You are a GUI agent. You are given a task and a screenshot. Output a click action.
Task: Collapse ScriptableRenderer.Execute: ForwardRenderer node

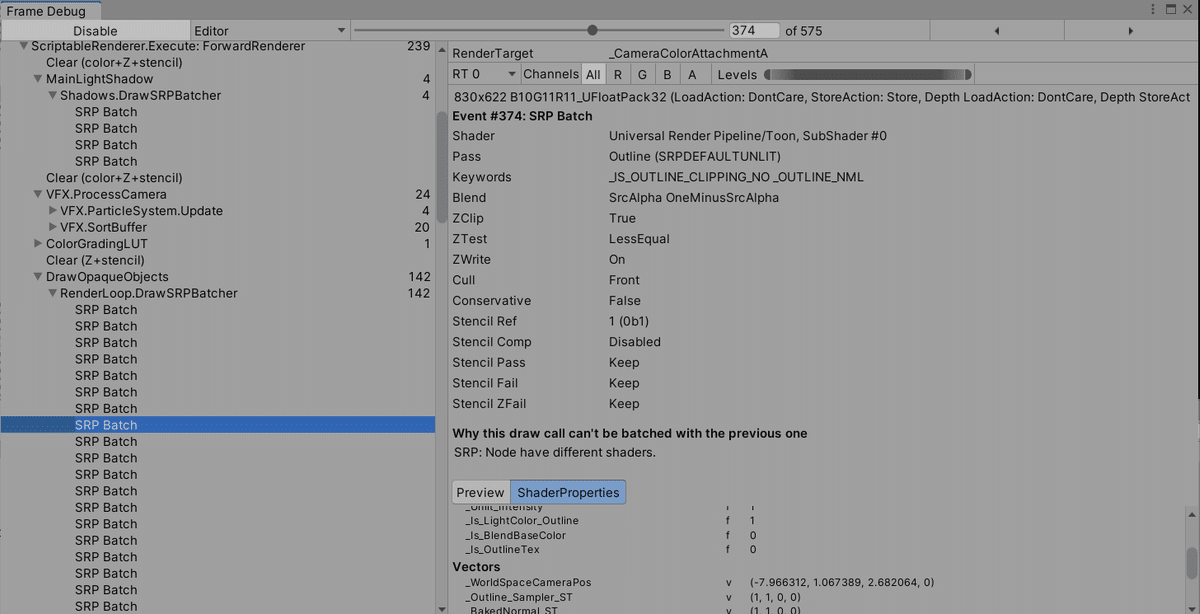pos(24,46)
